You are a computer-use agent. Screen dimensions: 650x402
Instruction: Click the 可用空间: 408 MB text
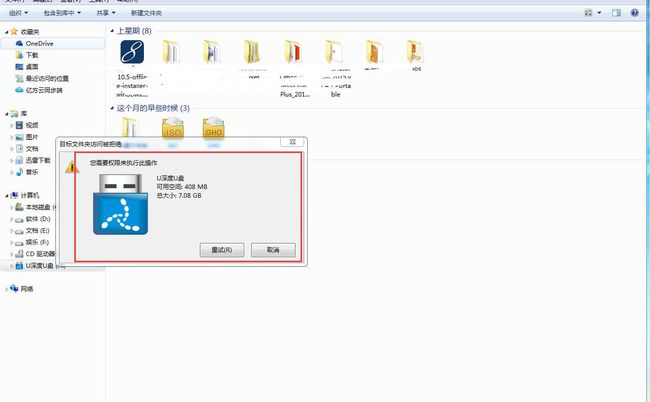pyautogui.click(x=182, y=186)
